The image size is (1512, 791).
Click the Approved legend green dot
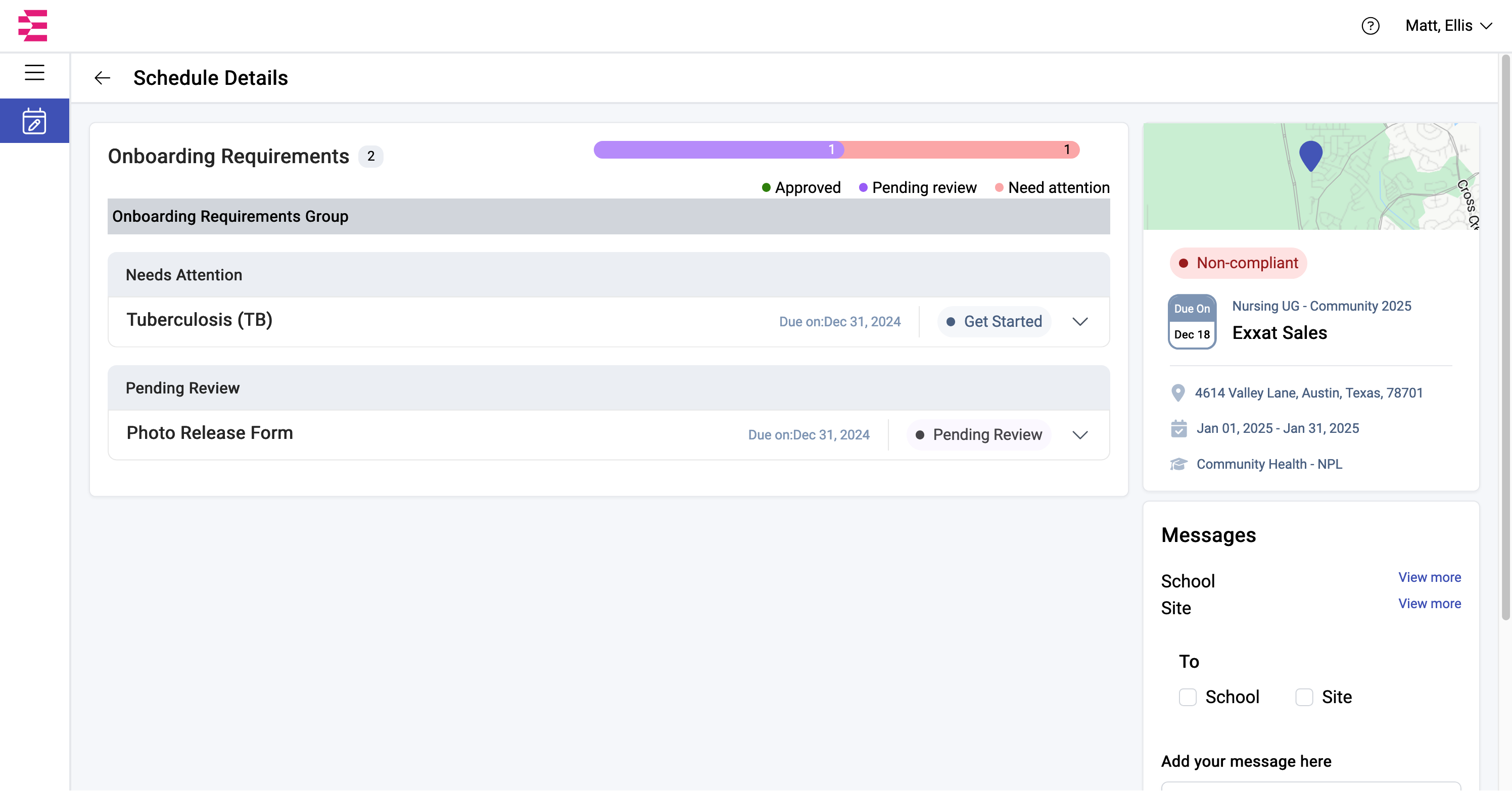pyautogui.click(x=766, y=188)
